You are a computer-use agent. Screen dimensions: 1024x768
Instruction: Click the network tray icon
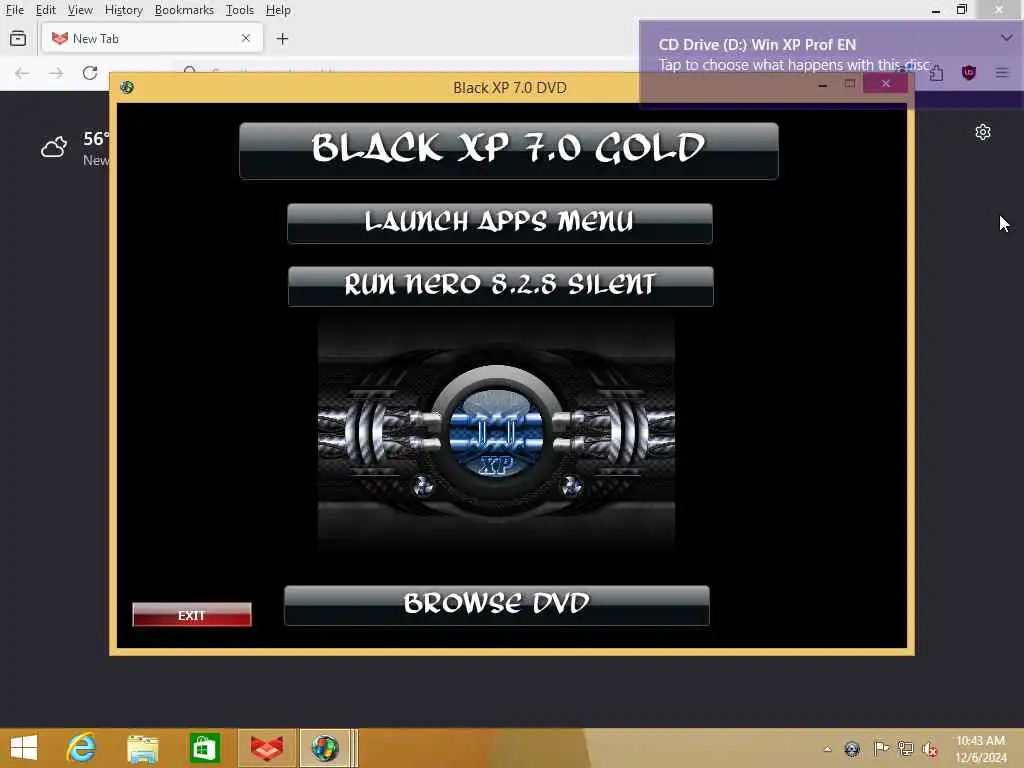(905, 748)
